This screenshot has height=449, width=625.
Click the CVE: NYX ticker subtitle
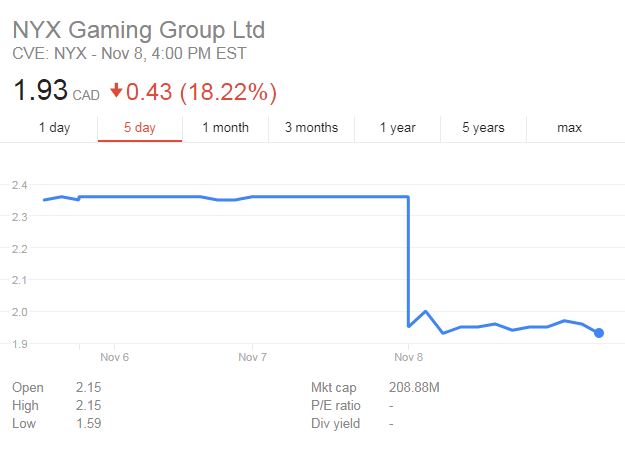coord(129,54)
